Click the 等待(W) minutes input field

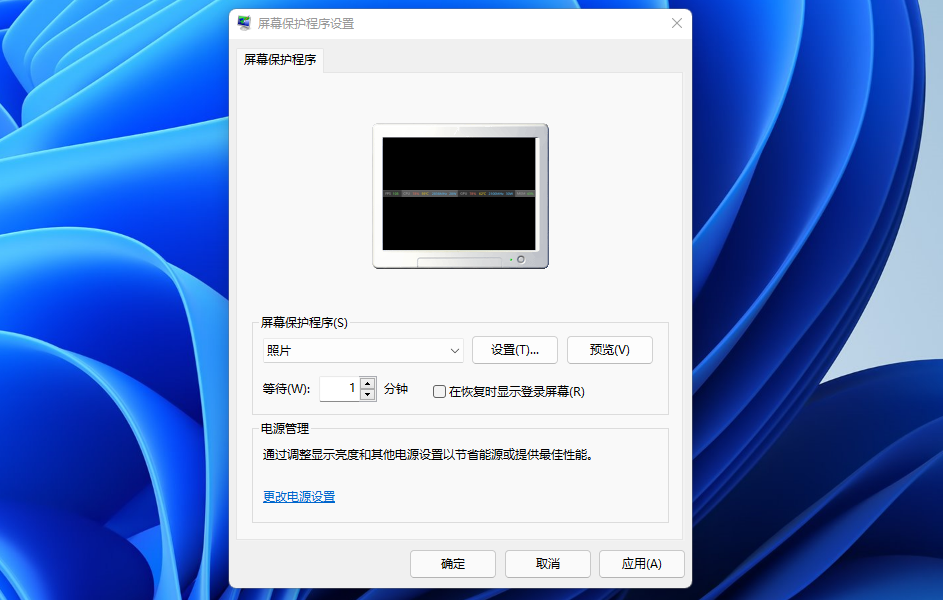point(340,388)
